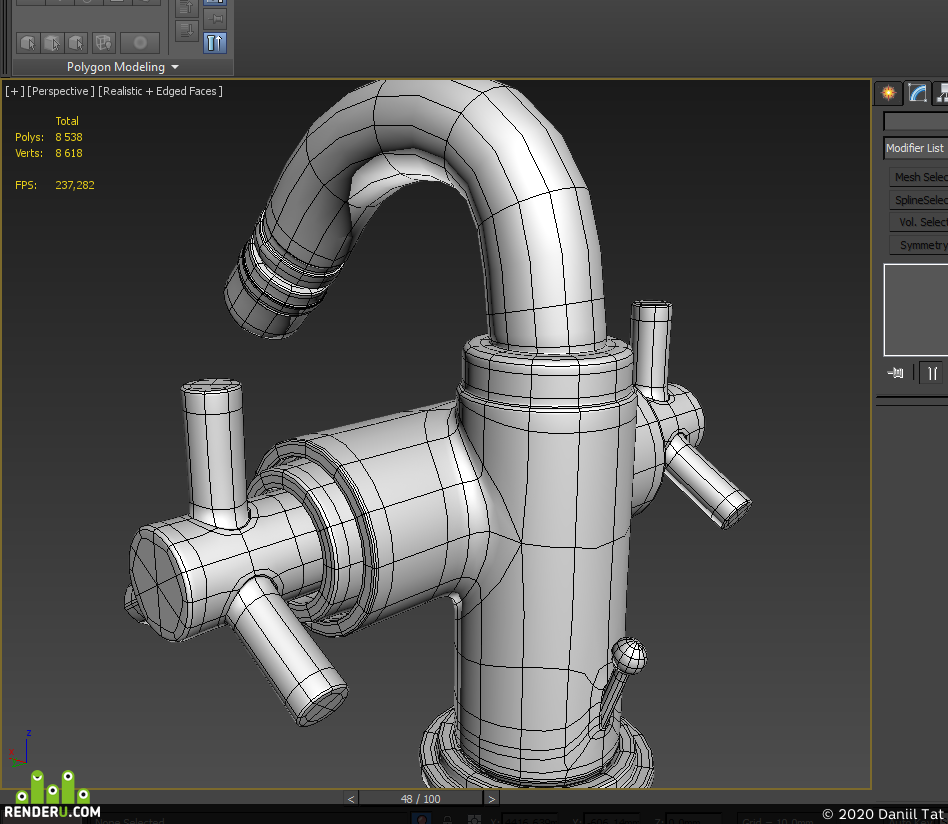Open the Hierarchy panel tab
Image resolution: width=948 pixels, height=824 pixels.
pyautogui.click(x=941, y=93)
